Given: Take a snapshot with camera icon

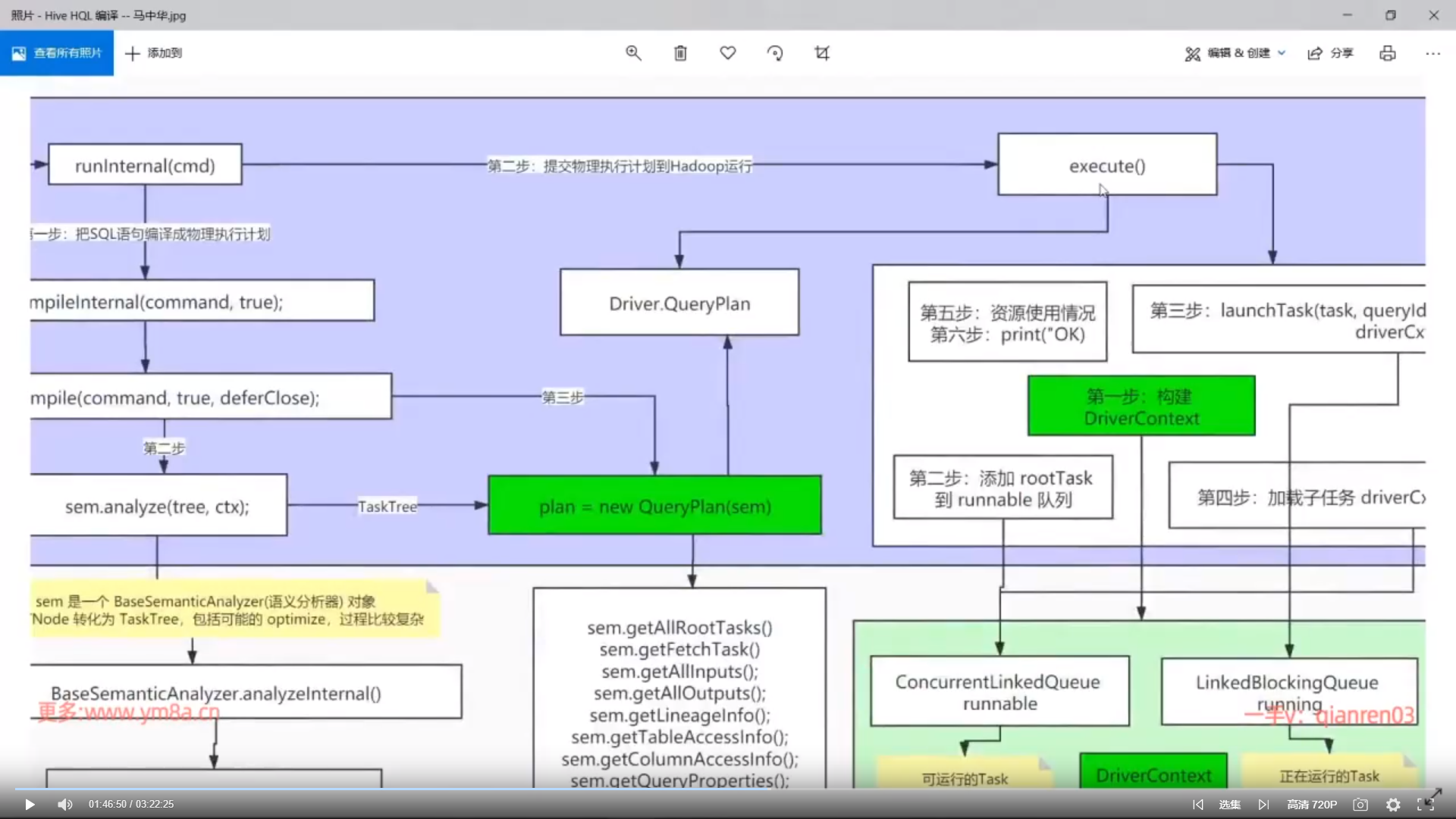Looking at the screenshot, I should (1360, 805).
